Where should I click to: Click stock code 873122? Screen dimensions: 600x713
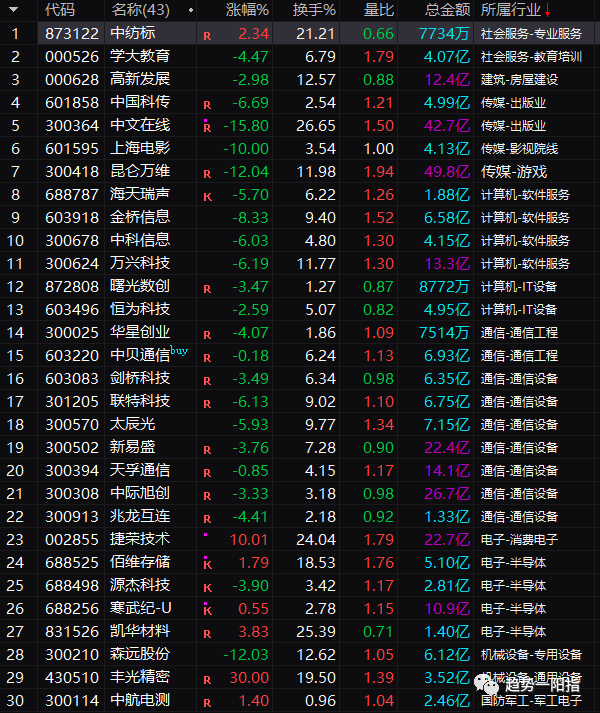tap(72, 34)
